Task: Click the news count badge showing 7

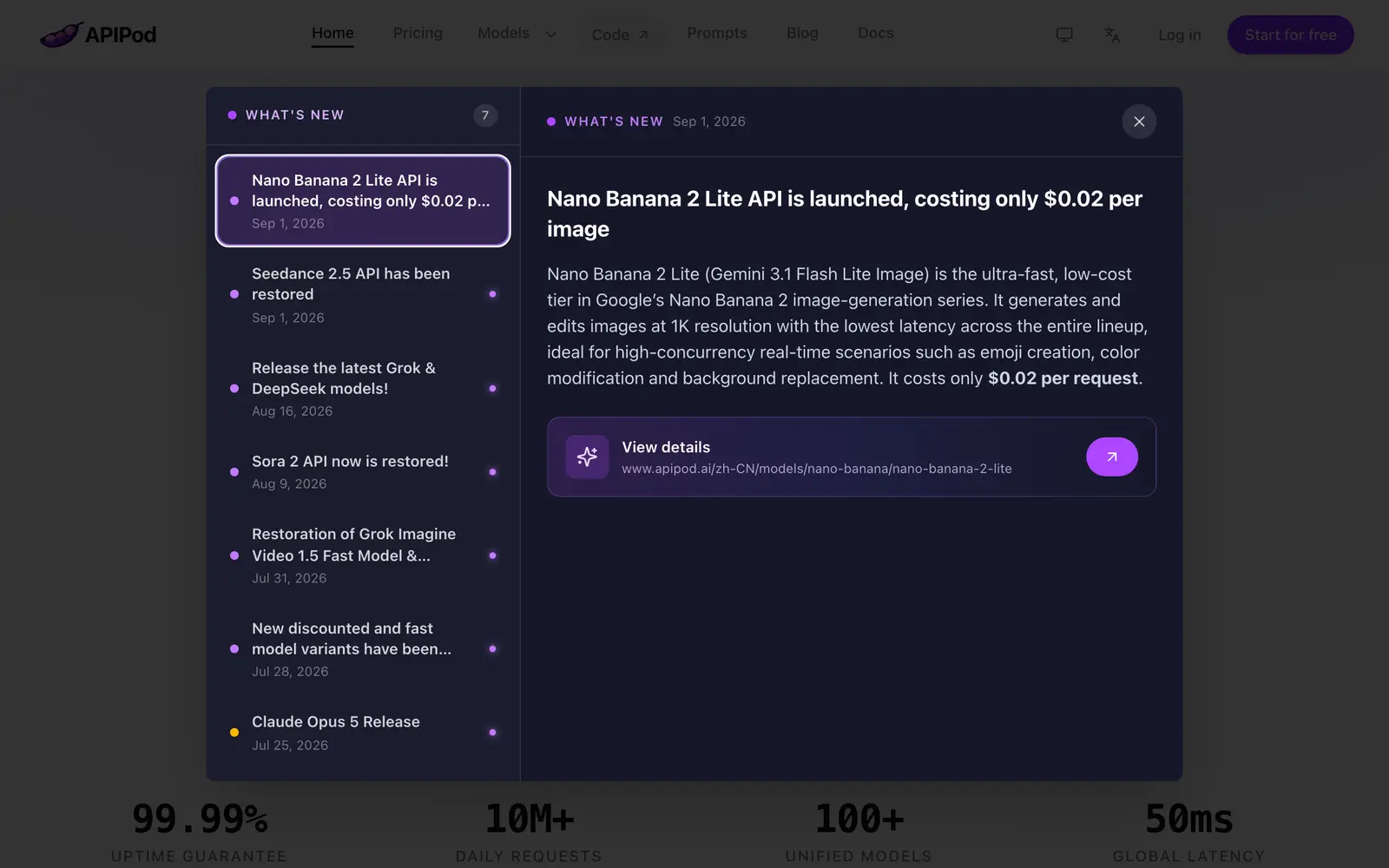Action: [485, 115]
